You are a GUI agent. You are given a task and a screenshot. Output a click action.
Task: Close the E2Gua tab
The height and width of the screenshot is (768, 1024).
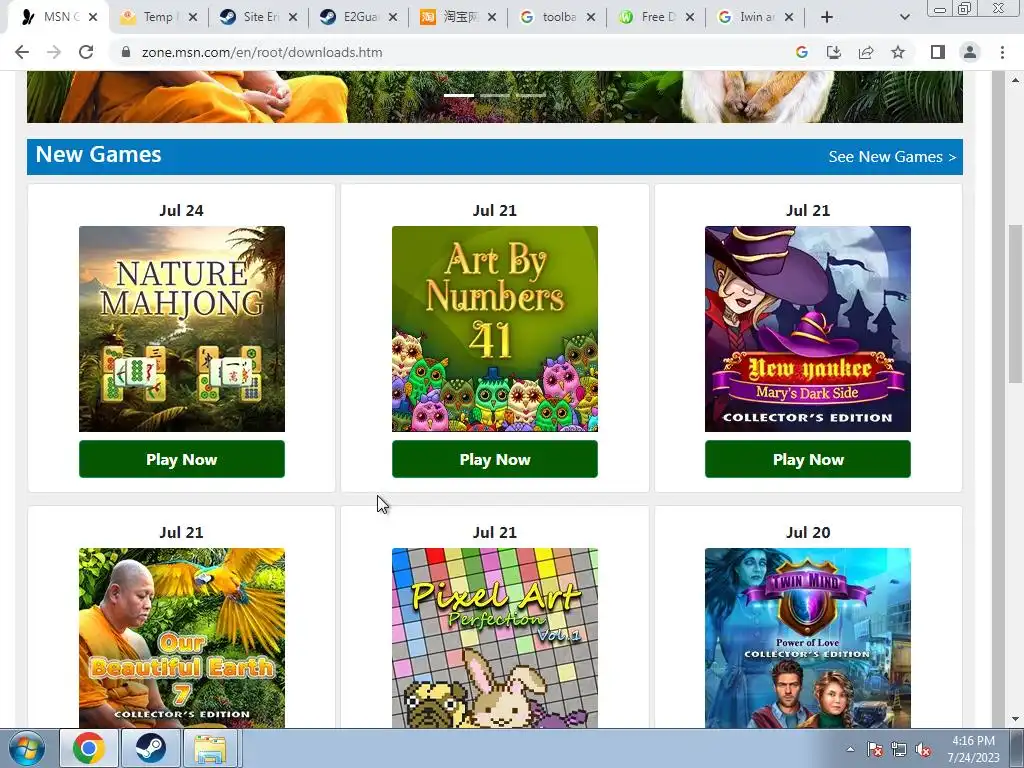(x=392, y=17)
